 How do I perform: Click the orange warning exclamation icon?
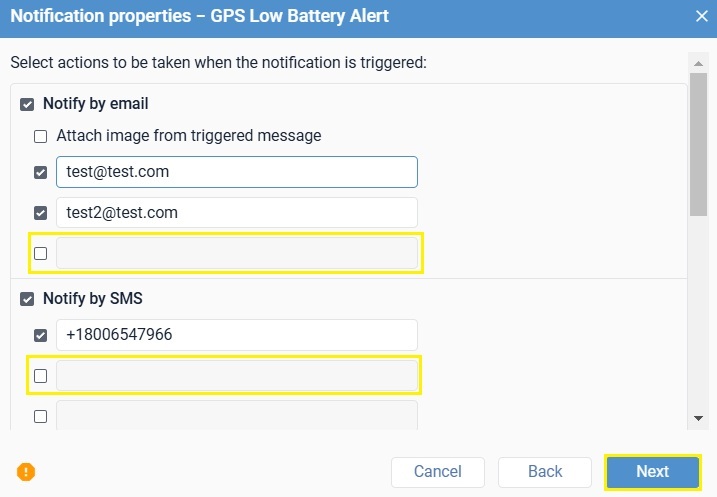pyautogui.click(x=26, y=472)
